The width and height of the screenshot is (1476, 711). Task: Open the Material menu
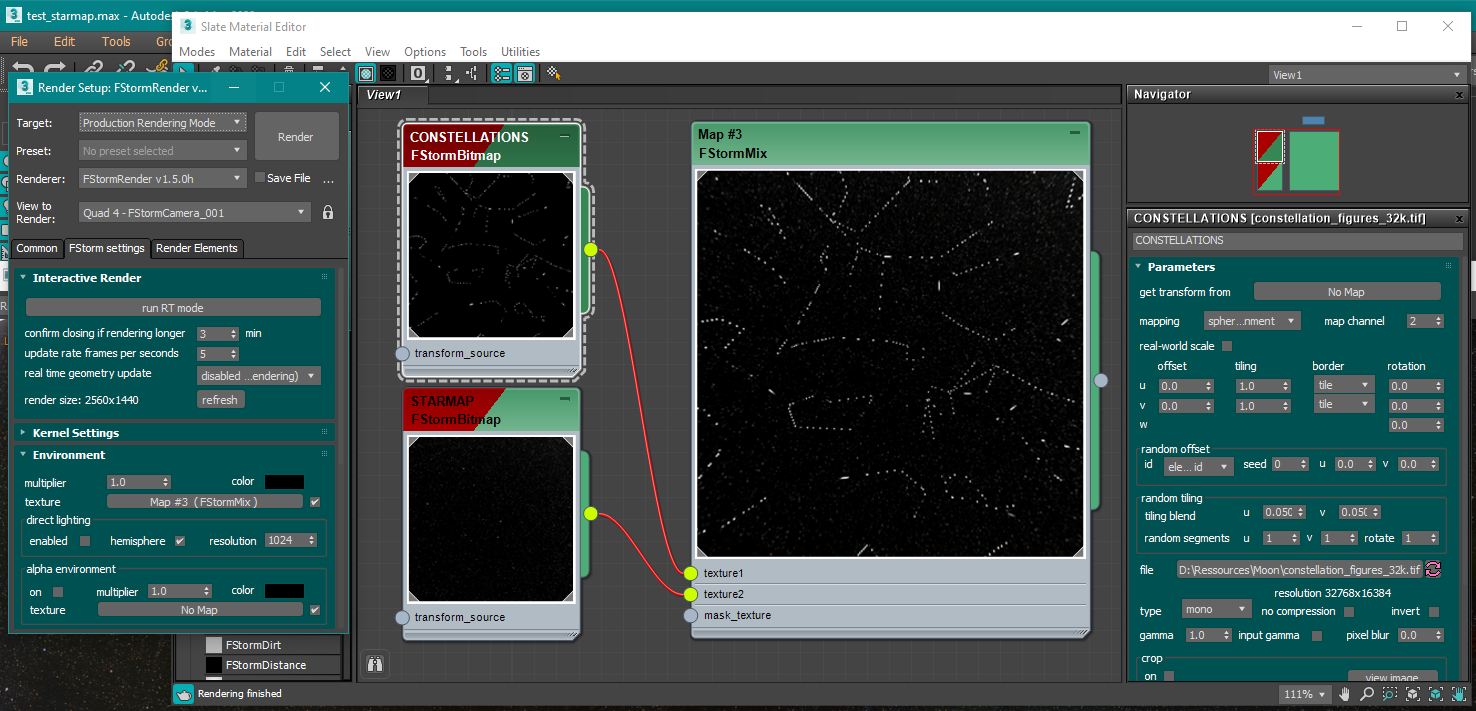[x=250, y=52]
